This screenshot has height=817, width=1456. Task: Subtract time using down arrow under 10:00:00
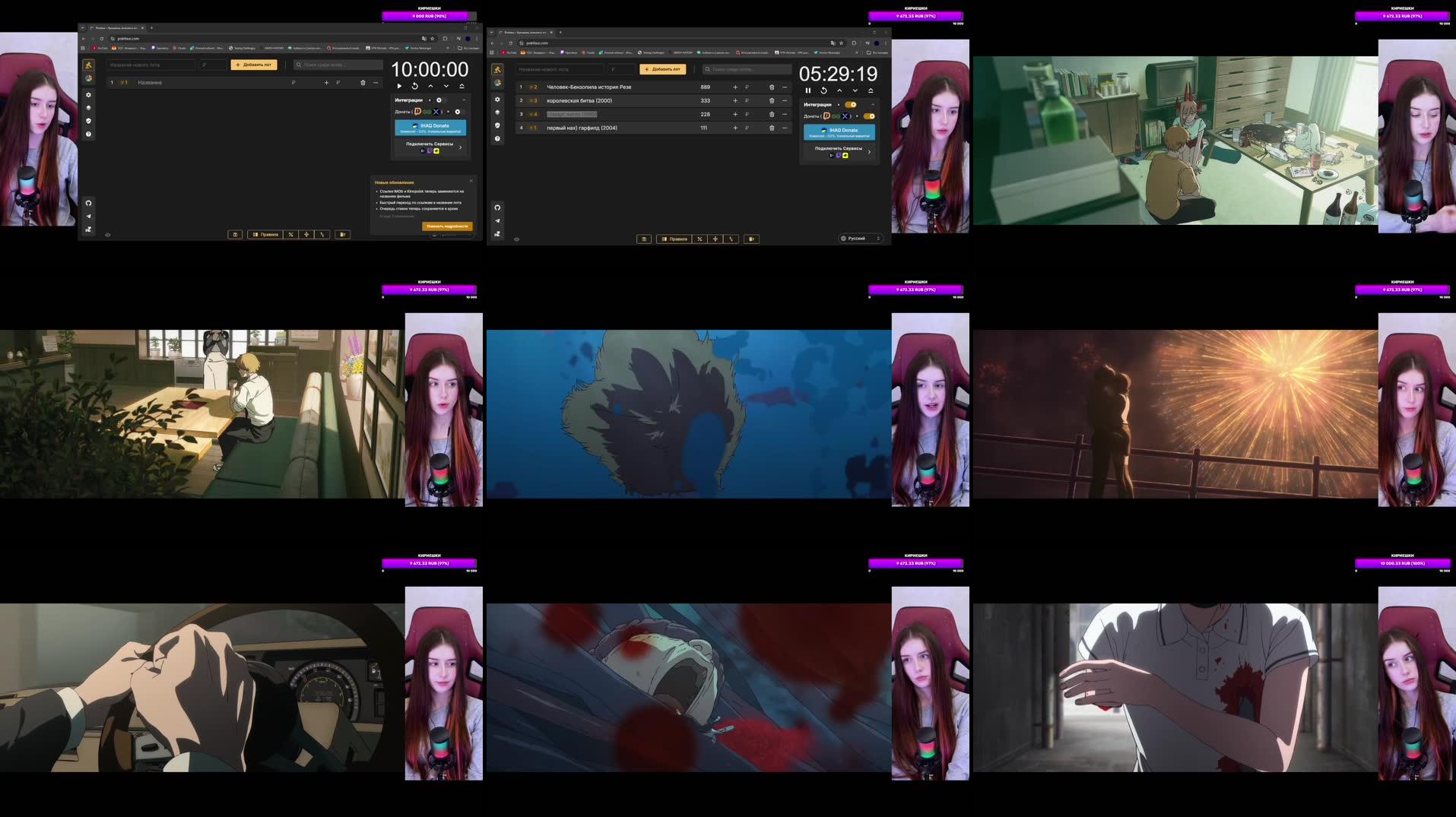(446, 86)
